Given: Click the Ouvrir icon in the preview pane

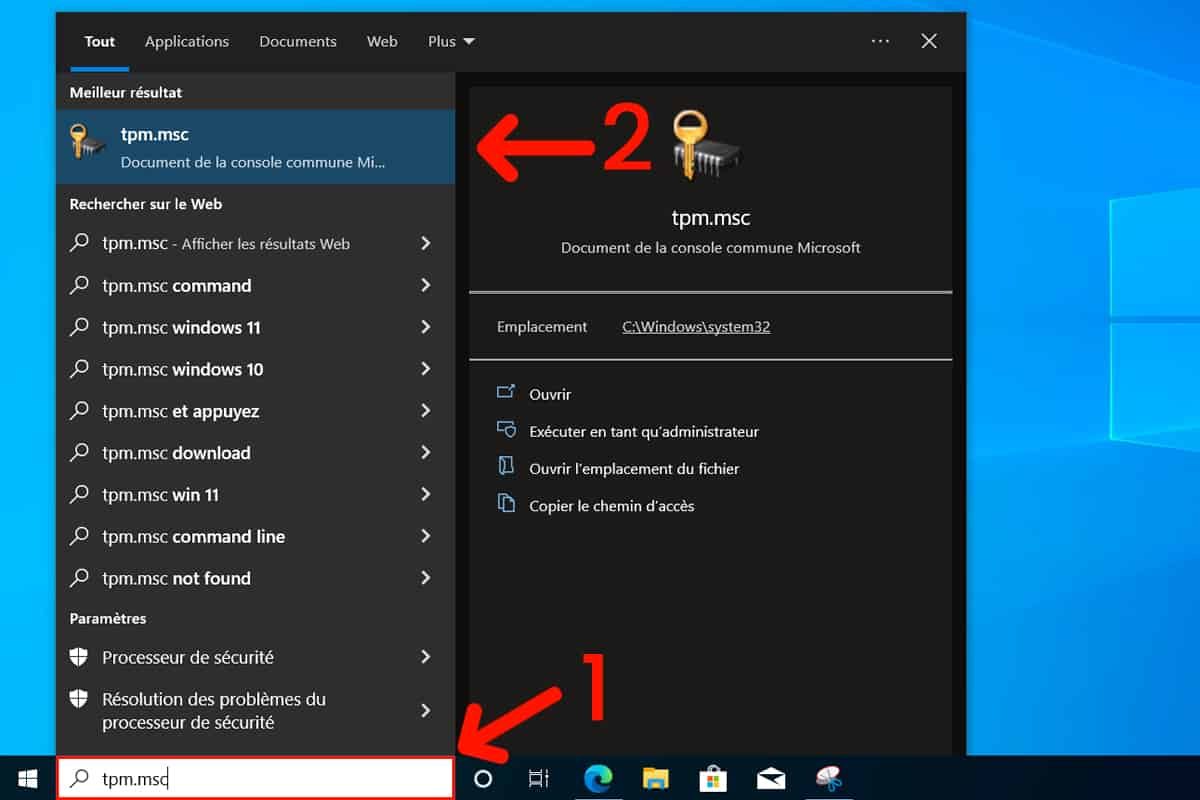Looking at the screenshot, I should [506, 393].
